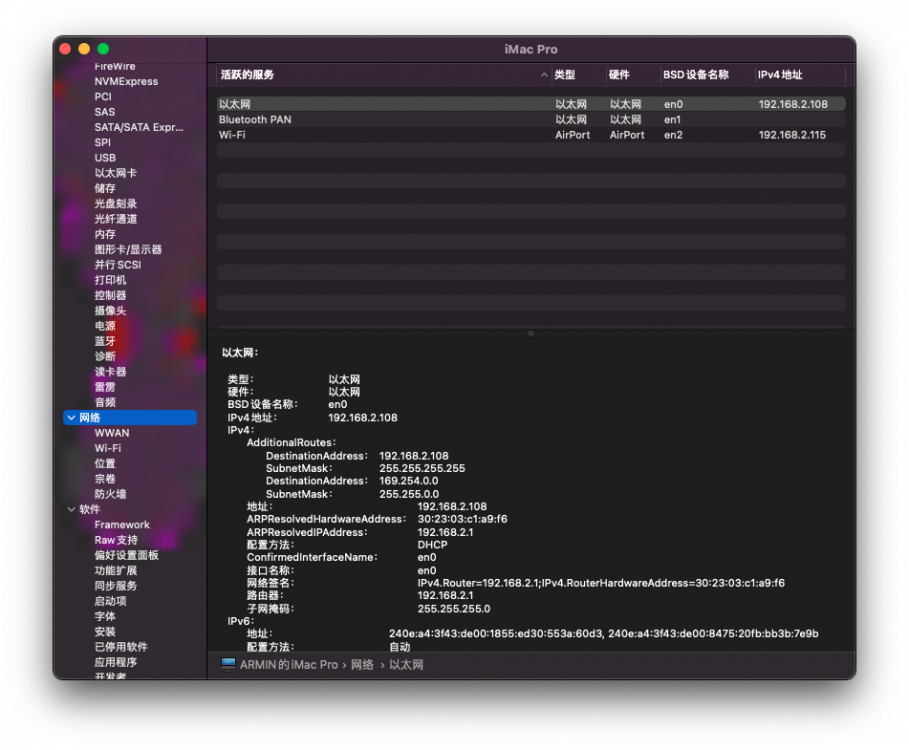Viewport: 909px width, 750px height.
Task: Open Wi-Fi under 网络 in sidebar
Action: [108, 448]
